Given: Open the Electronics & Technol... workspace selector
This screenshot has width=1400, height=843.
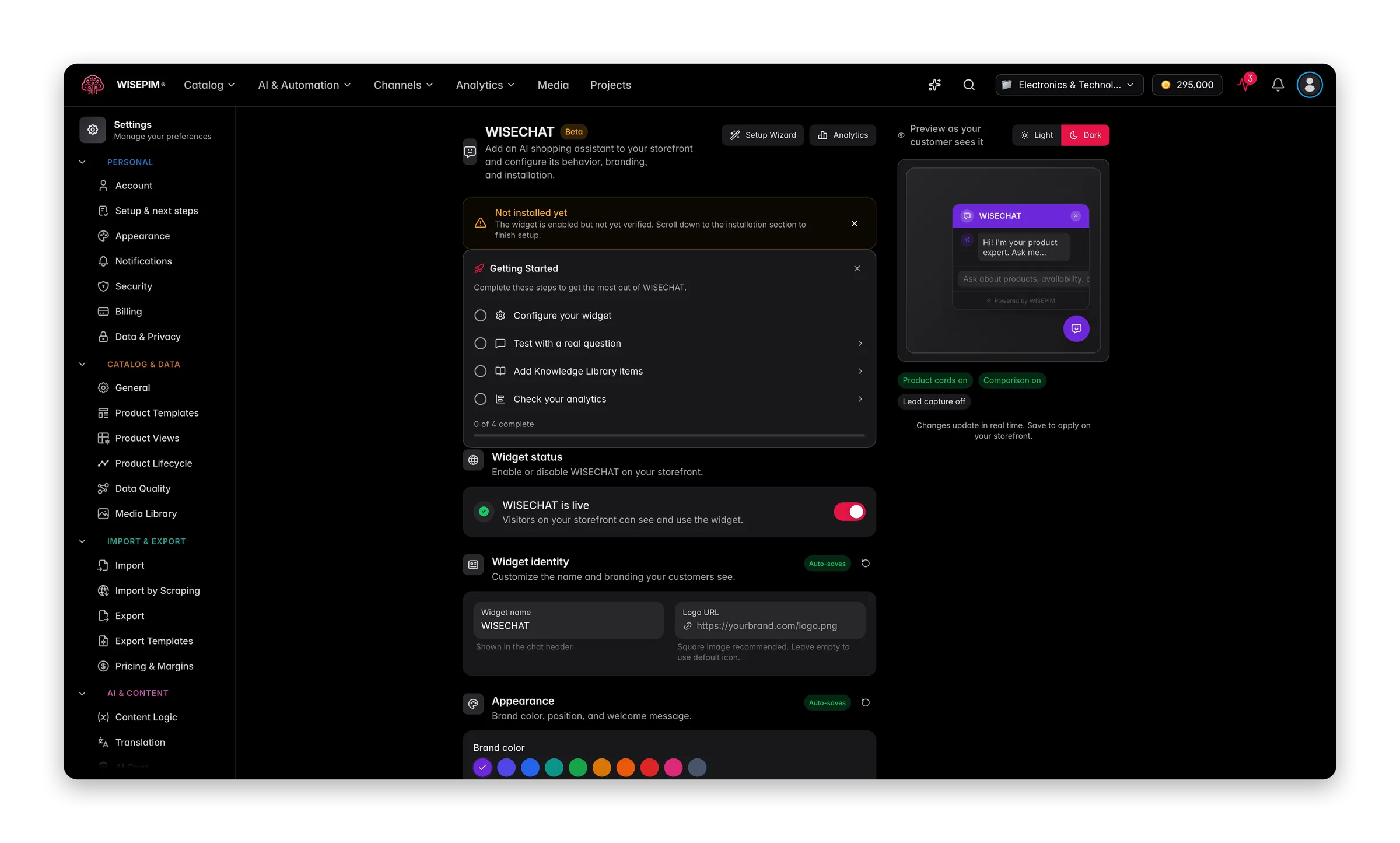Looking at the screenshot, I should pos(1069,85).
